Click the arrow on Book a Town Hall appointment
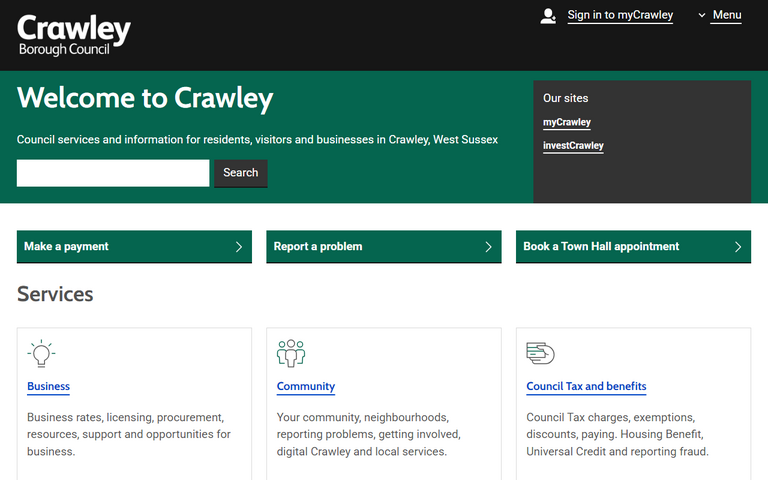 [738, 247]
